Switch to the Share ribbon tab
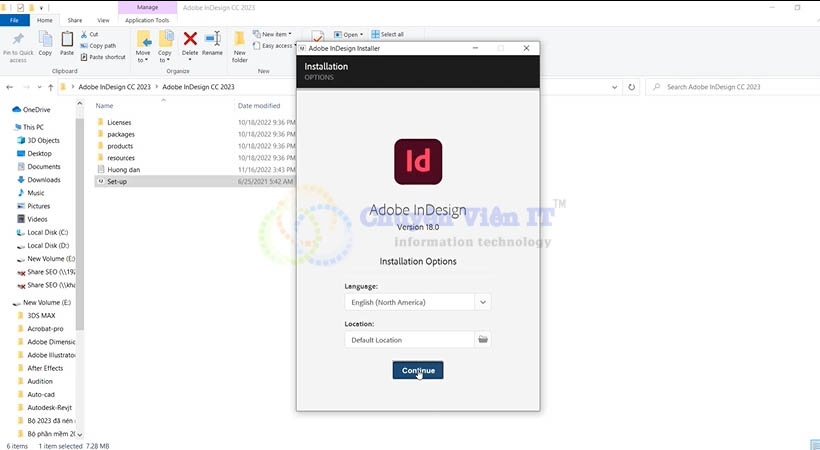The image size is (820, 450). 75,20
